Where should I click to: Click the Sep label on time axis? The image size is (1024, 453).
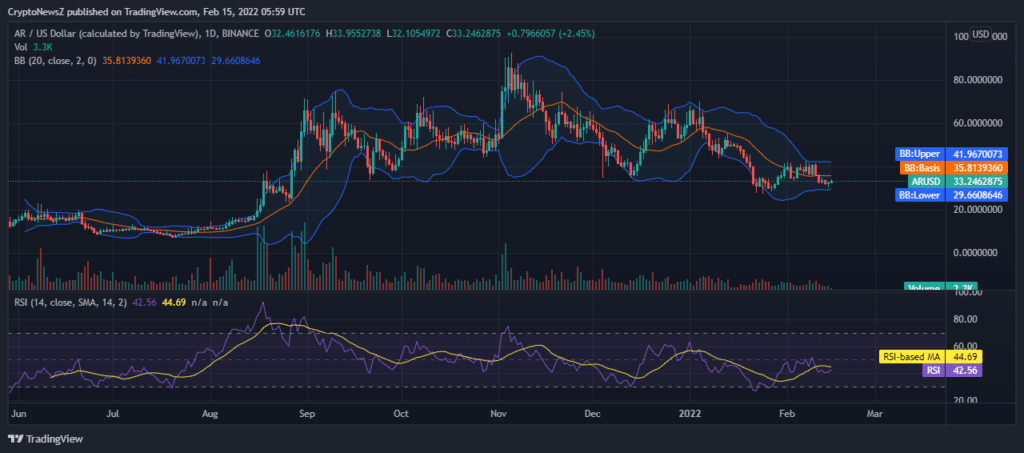click(307, 413)
